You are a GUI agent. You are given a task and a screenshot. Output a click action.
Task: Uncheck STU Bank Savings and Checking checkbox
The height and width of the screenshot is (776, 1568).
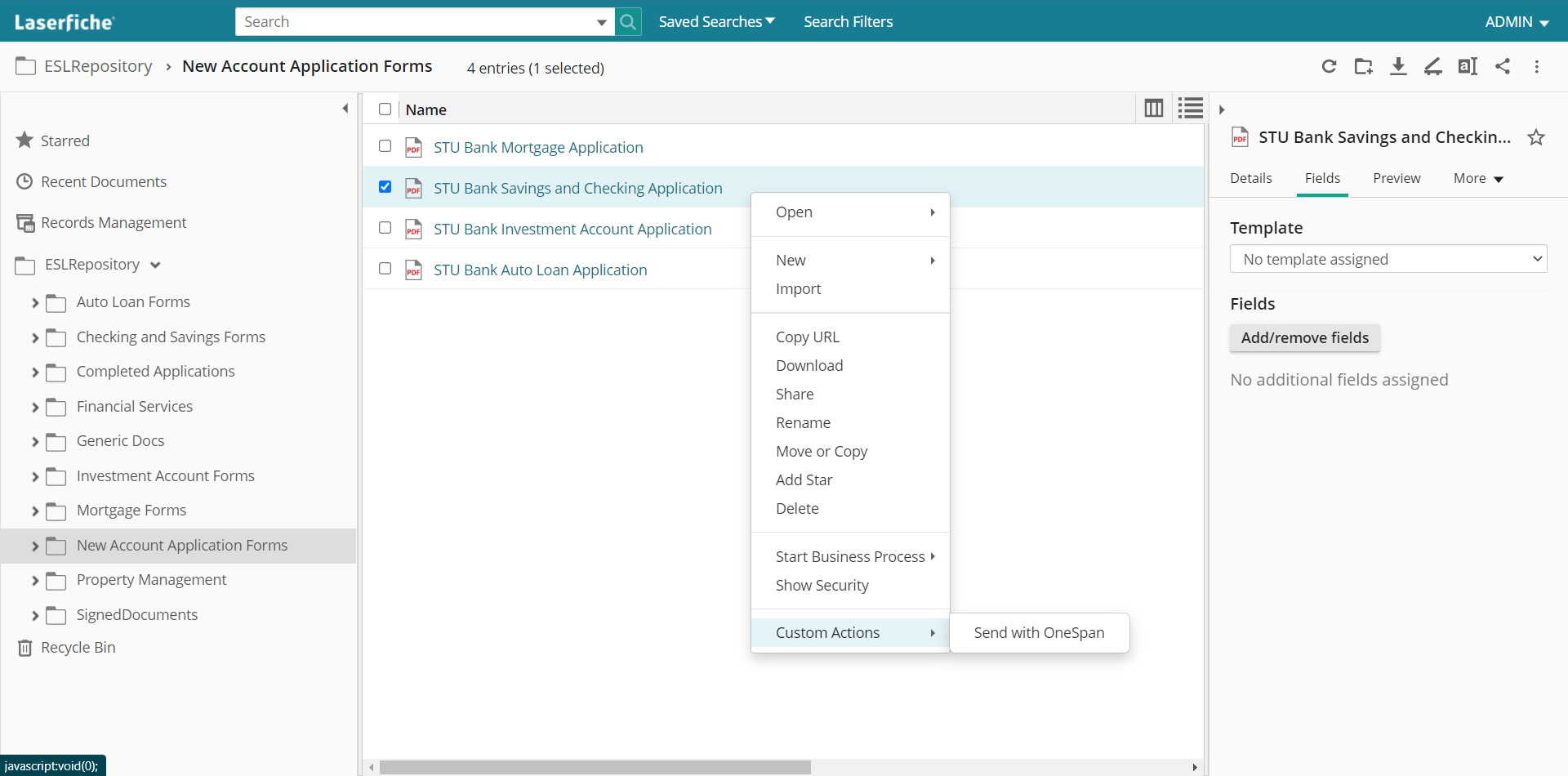click(385, 187)
